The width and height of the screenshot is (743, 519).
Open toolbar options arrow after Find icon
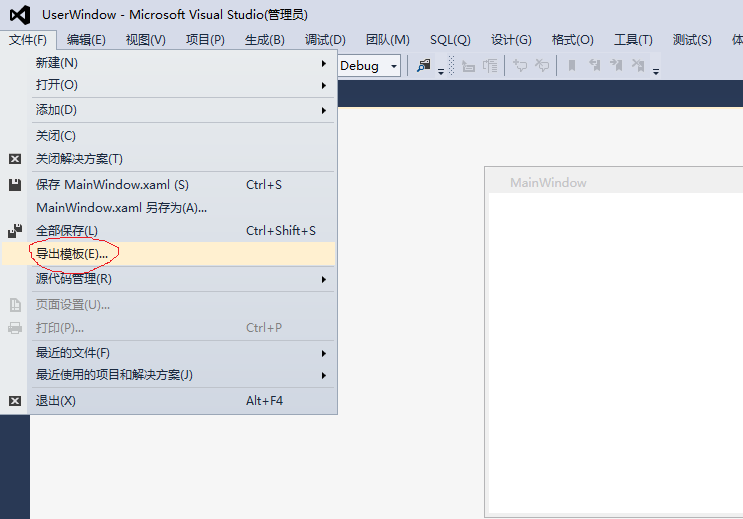click(x=441, y=72)
